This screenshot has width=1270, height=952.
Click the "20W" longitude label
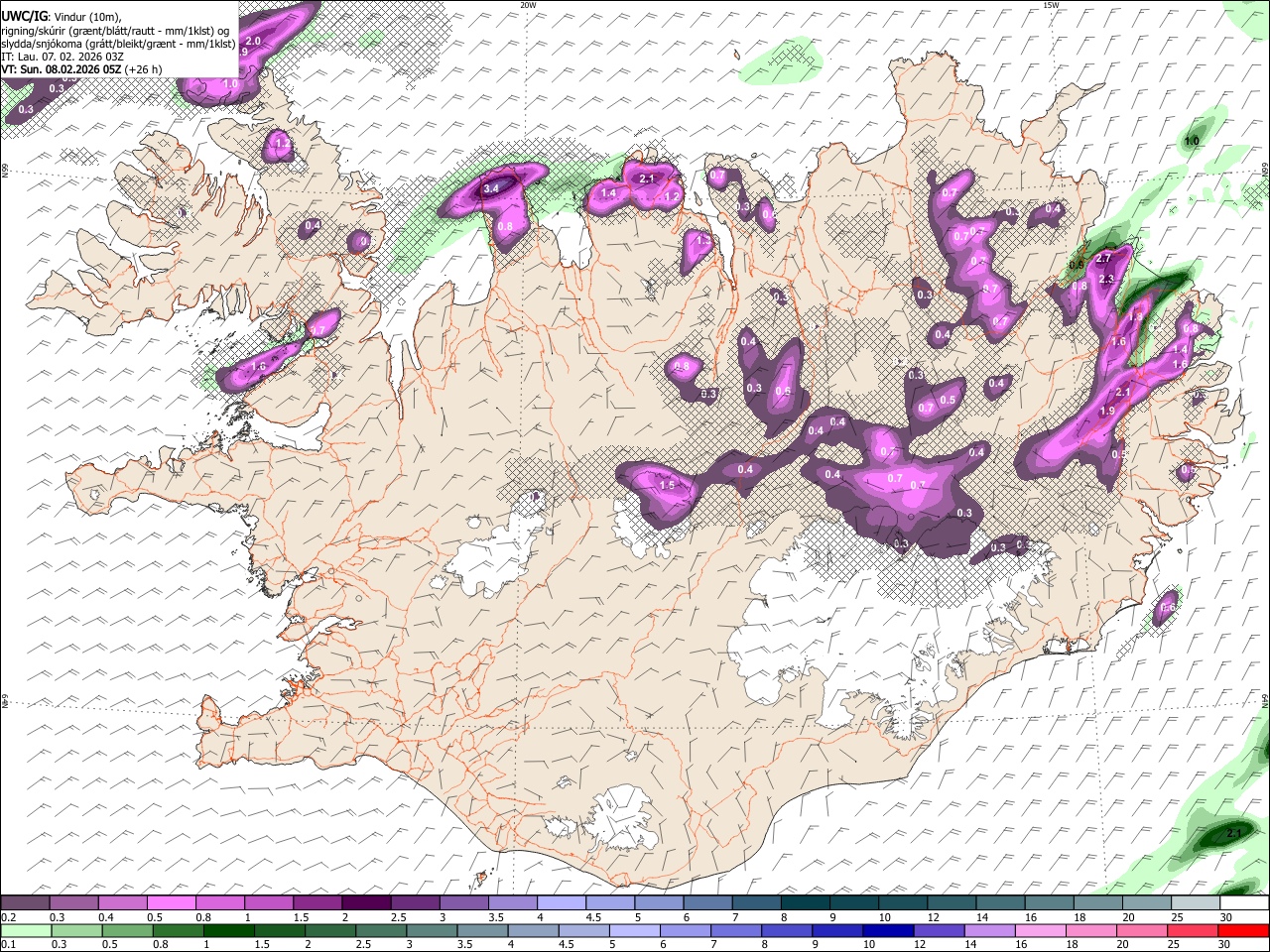pos(528,5)
